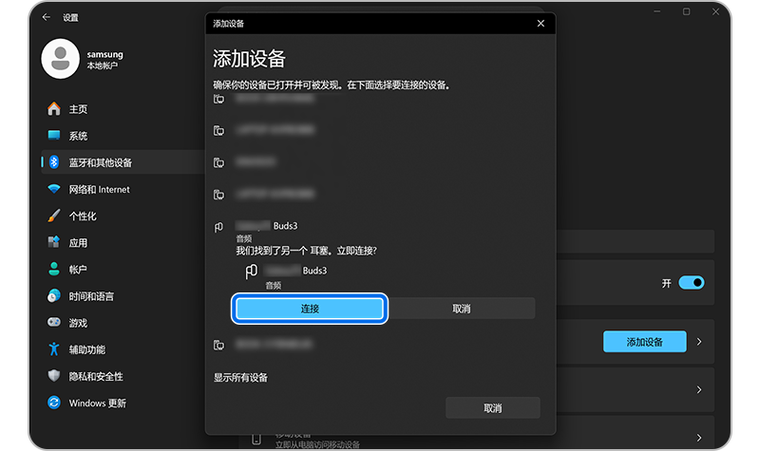This screenshot has height=451, width=760.
Task: Click 取消 at dialog bottom
Action: [492, 408]
